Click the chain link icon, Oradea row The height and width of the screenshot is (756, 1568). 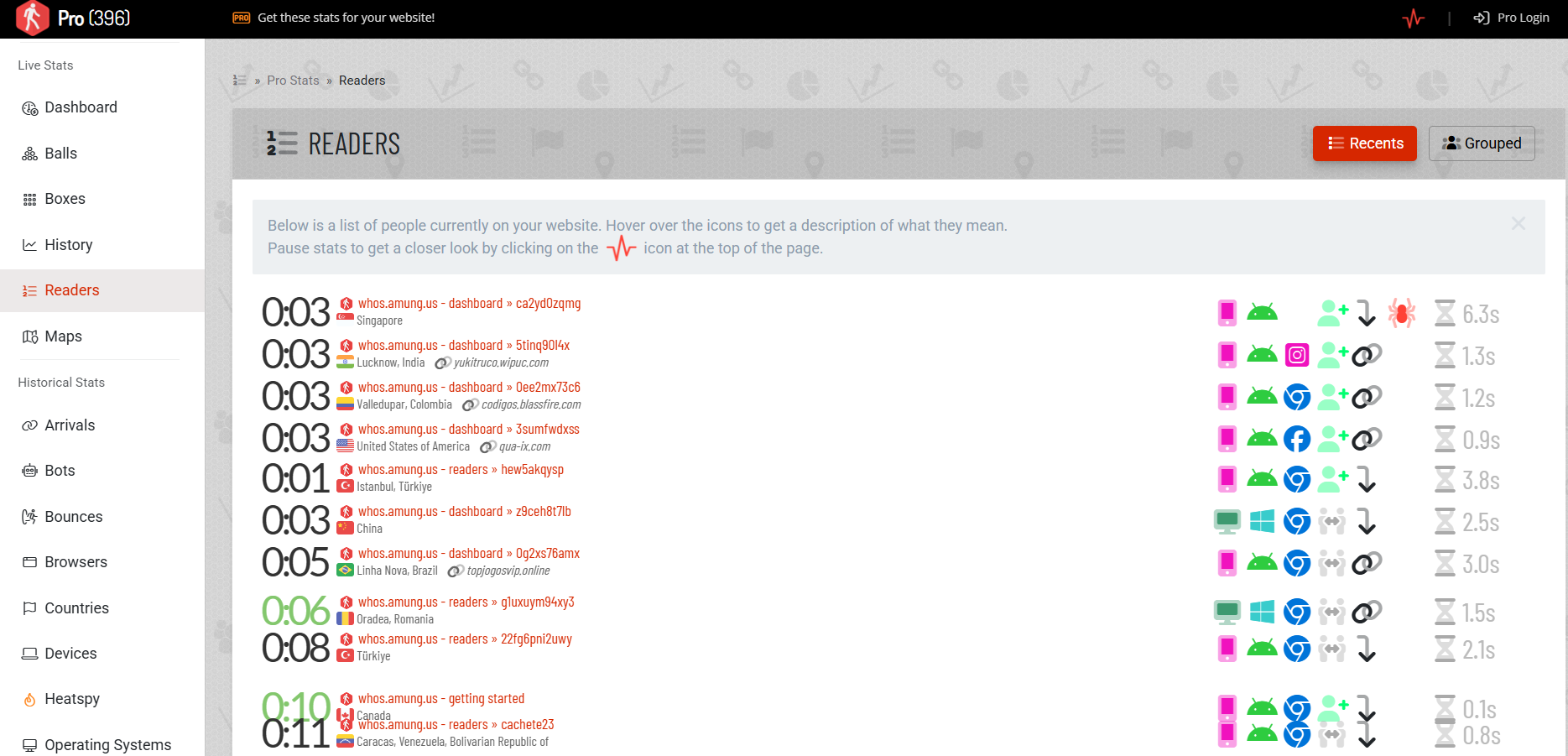(1367, 612)
